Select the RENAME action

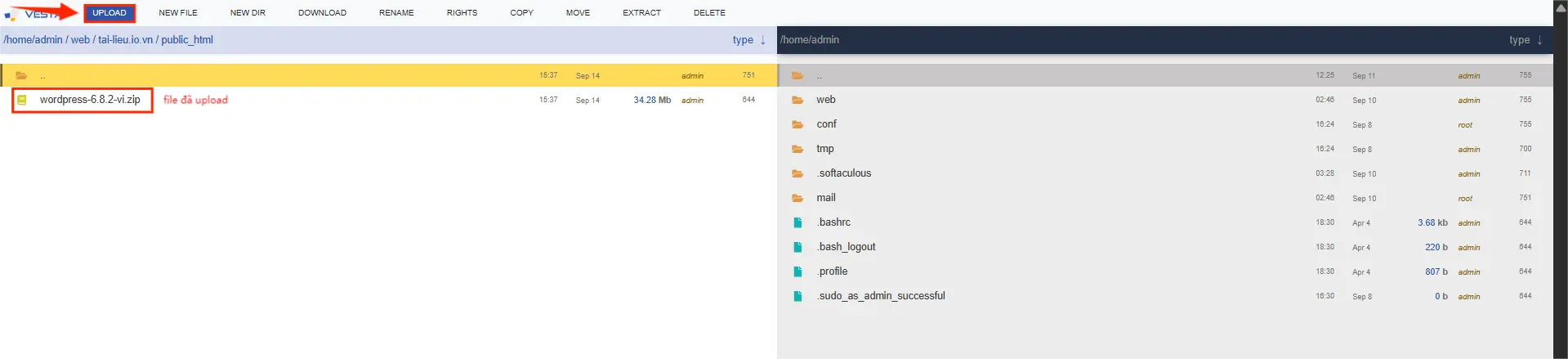(x=396, y=13)
